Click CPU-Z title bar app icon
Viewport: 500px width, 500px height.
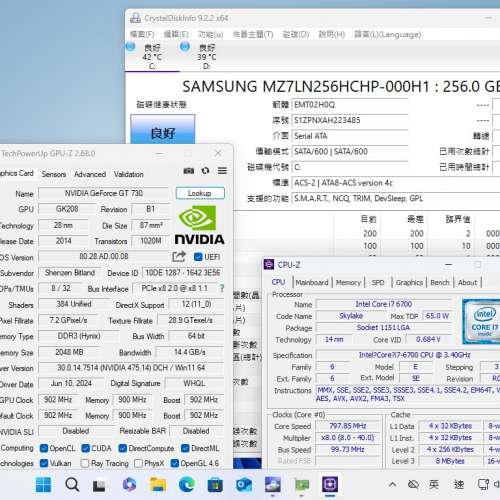click(269, 265)
